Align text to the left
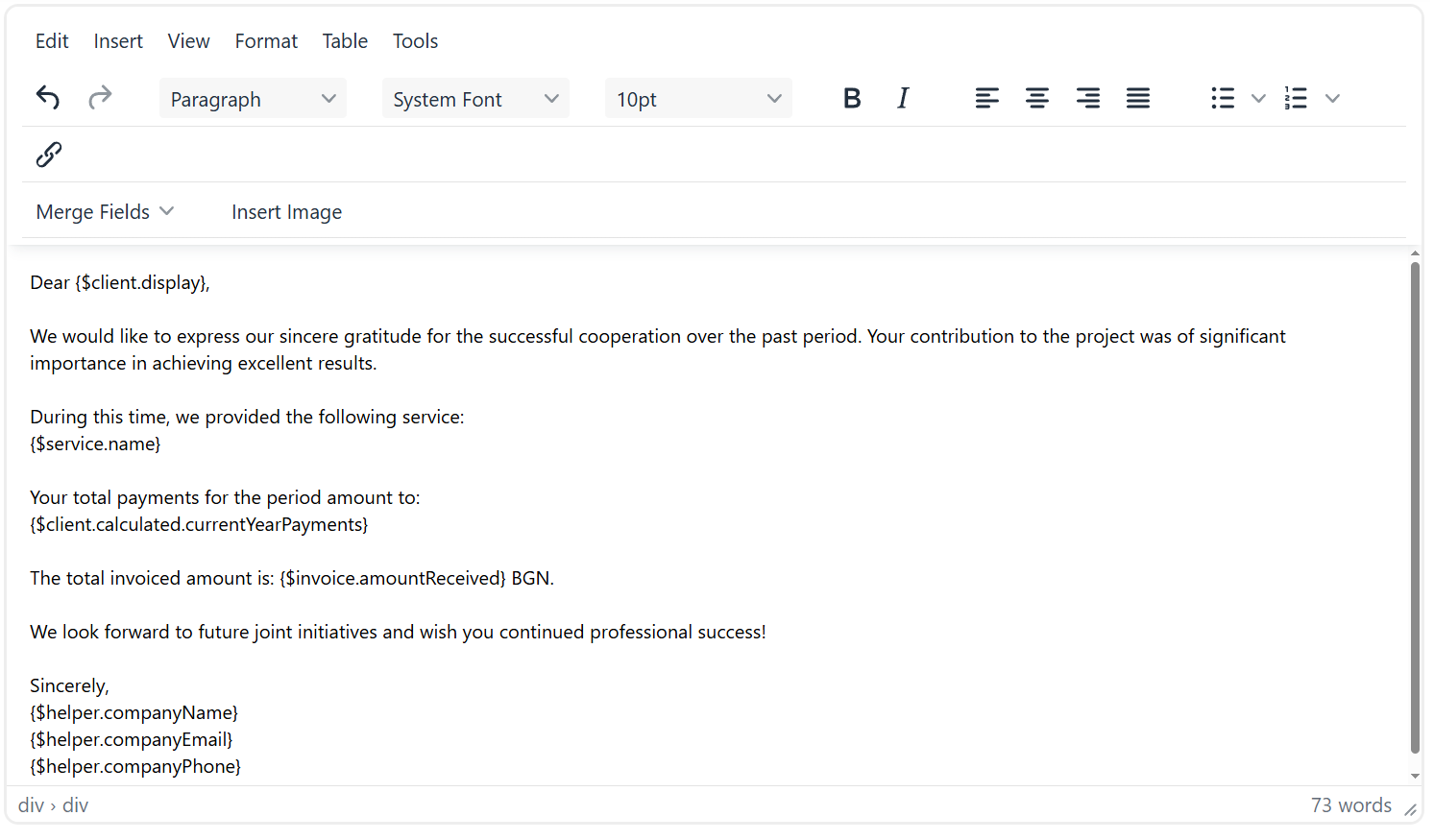The height and width of the screenshot is (840, 1434). (x=987, y=97)
